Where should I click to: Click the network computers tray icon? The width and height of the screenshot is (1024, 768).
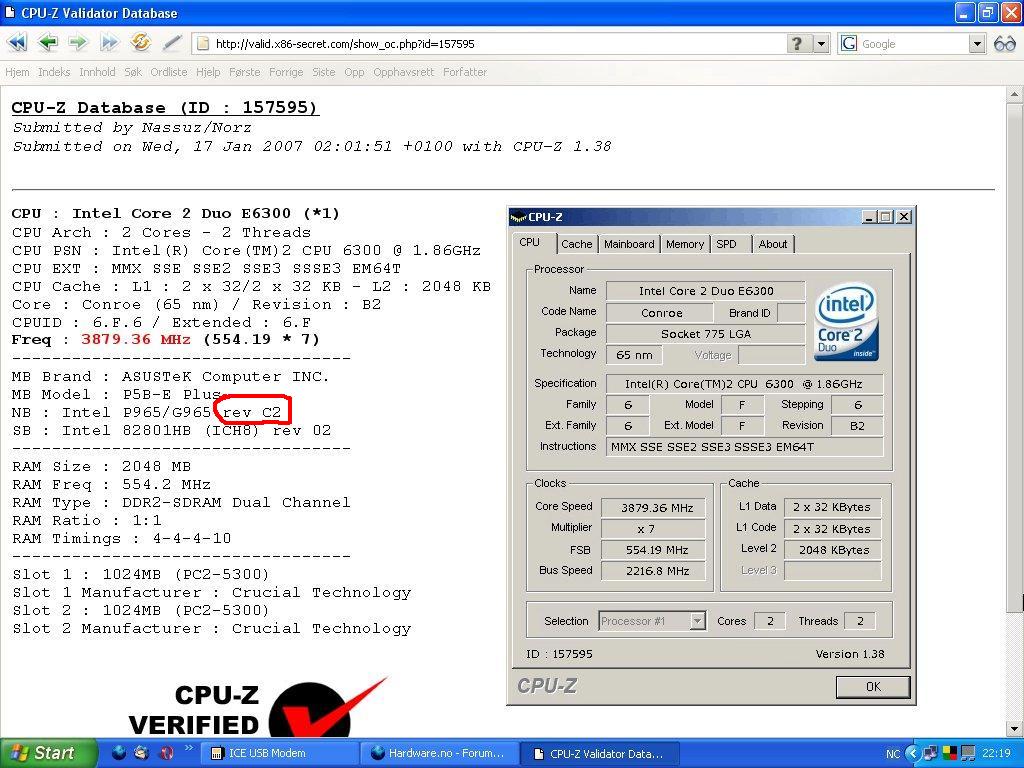coord(931,753)
